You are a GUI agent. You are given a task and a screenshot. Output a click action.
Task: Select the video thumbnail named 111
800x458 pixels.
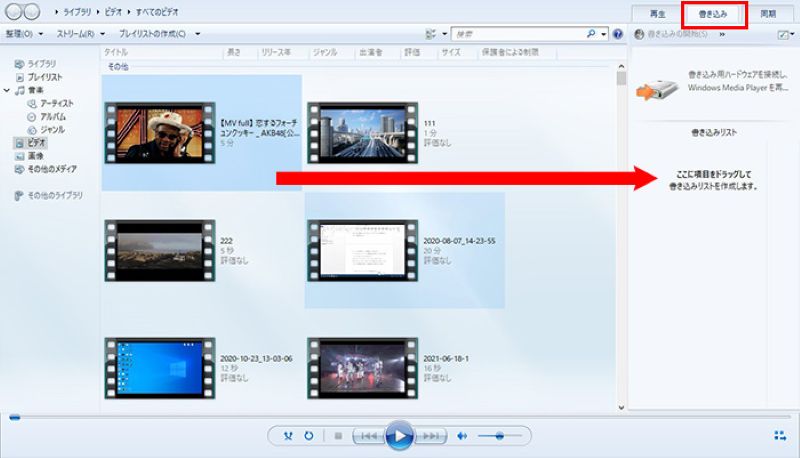click(362, 133)
